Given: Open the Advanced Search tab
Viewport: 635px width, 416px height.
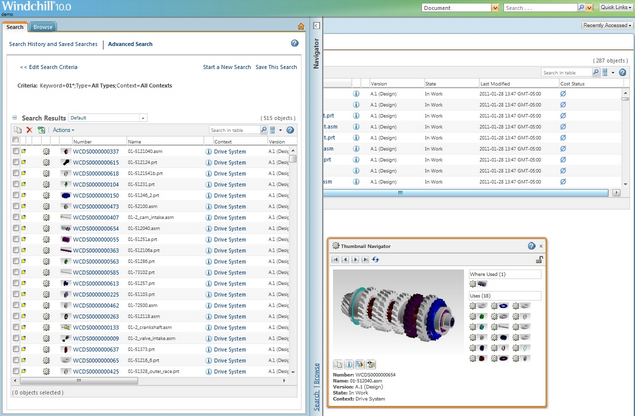Looking at the screenshot, I should (x=130, y=44).
